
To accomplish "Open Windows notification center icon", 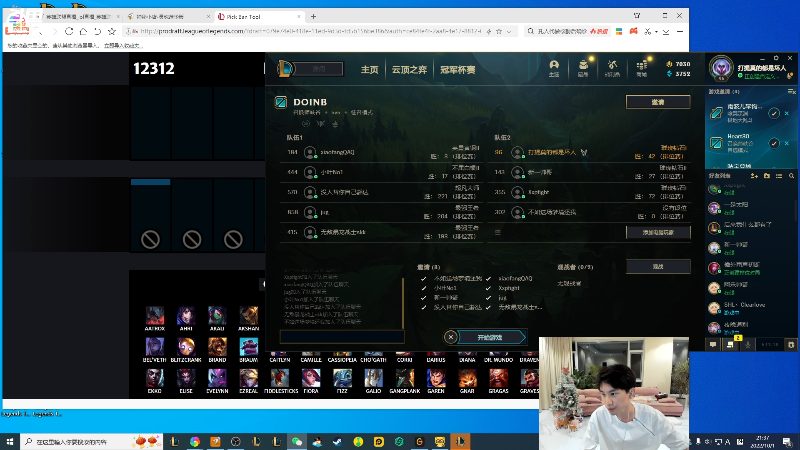I will click(x=788, y=441).
